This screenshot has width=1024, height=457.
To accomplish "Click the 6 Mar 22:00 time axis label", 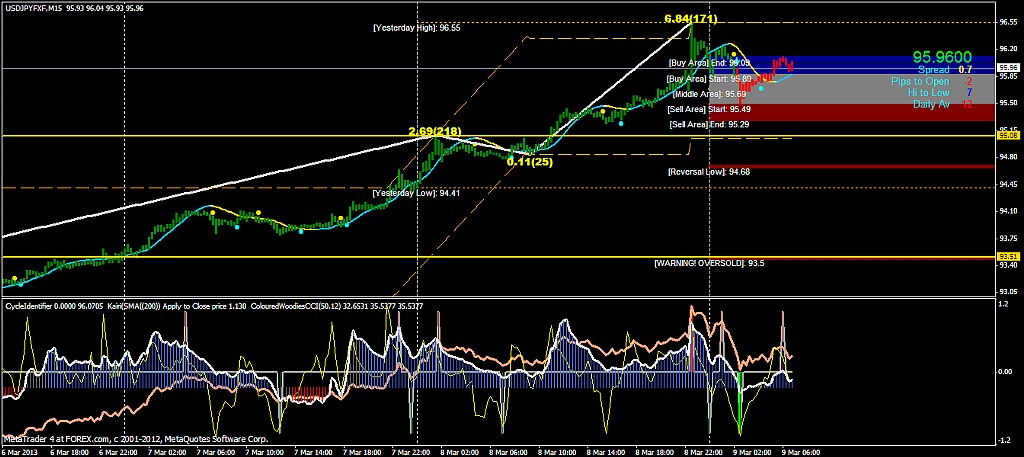I will click(118, 451).
